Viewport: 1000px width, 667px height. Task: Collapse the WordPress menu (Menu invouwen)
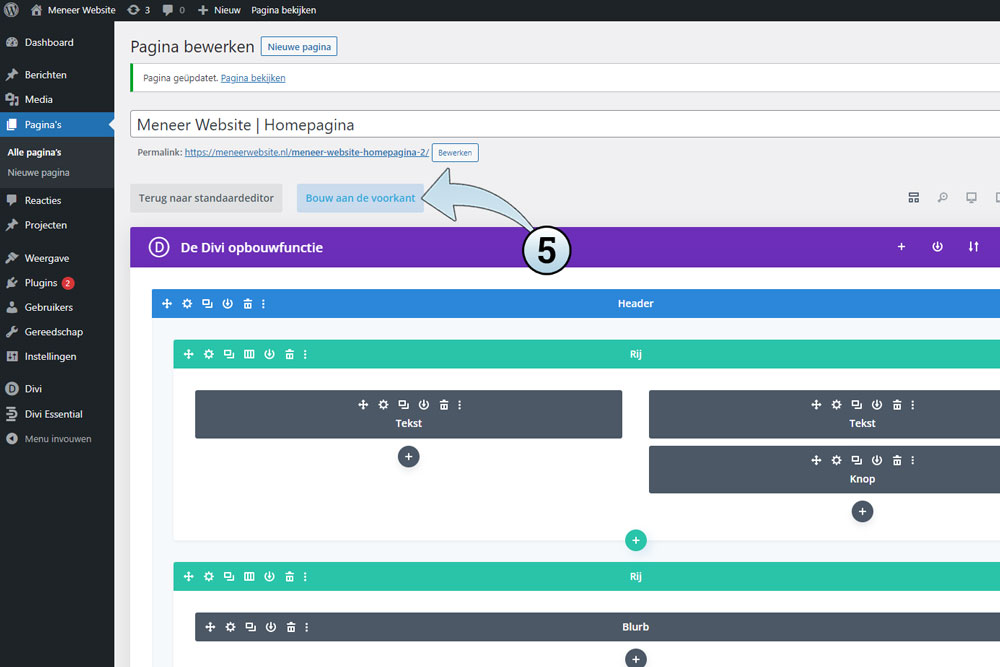pyautogui.click(x=57, y=438)
